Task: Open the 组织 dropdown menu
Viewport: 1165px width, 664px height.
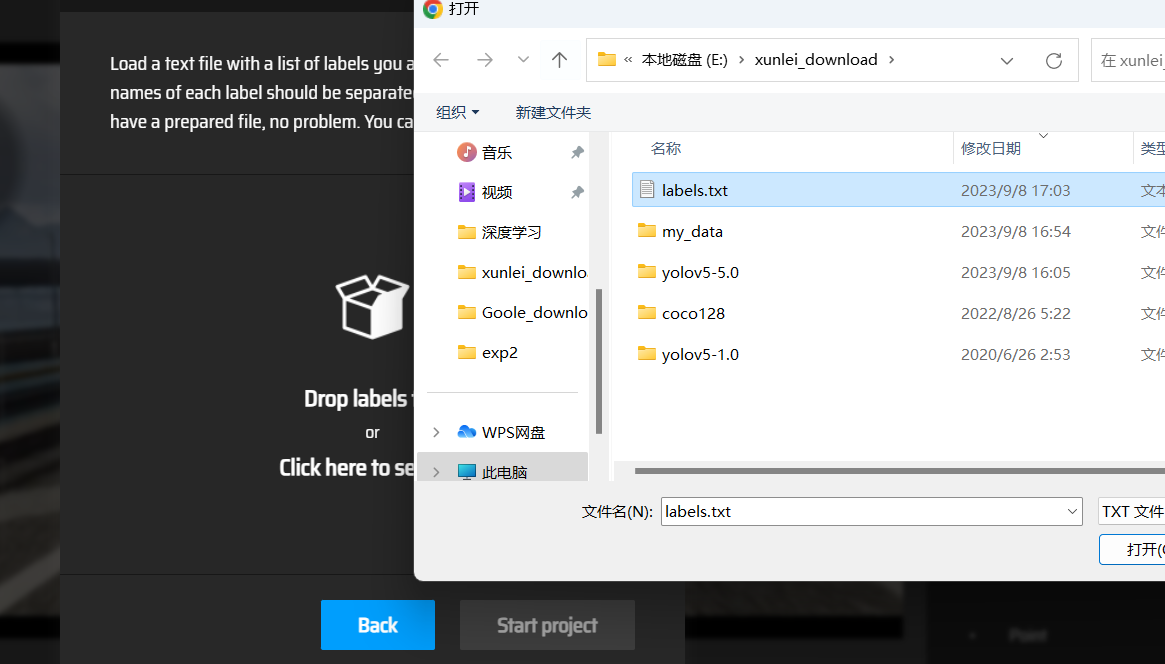Action: pos(457,112)
